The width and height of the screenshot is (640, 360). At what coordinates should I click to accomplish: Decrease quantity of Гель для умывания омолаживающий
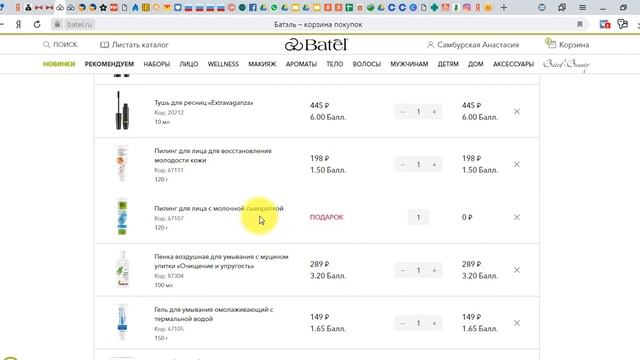(x=402, y=323)
